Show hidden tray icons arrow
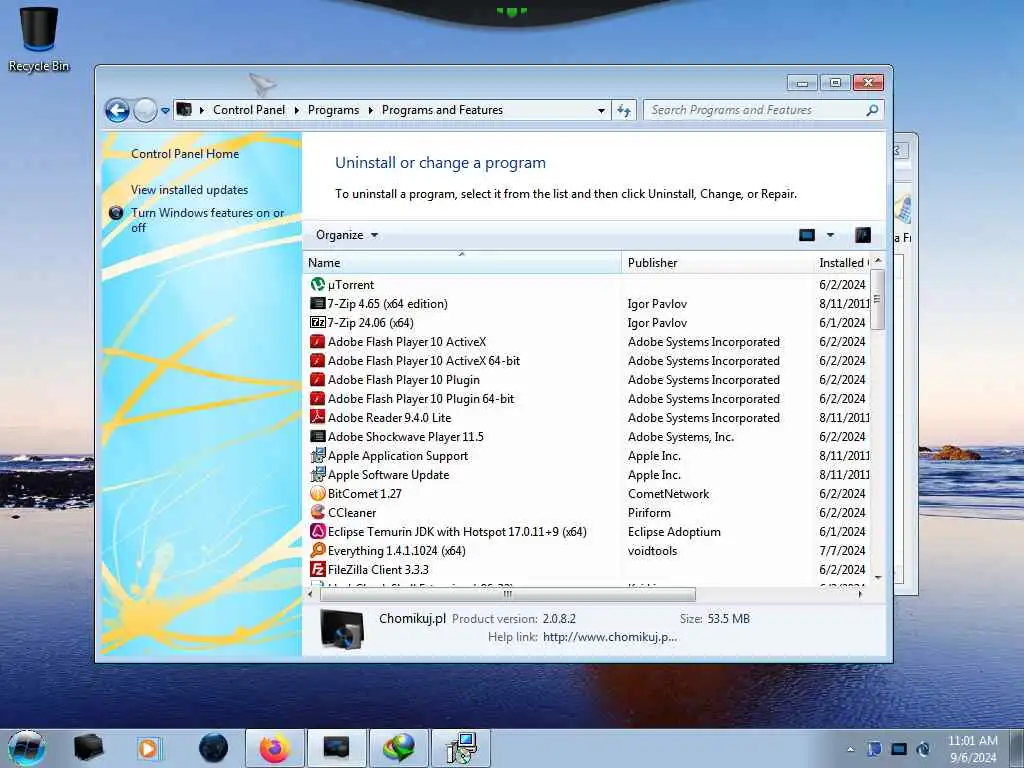 click(850, 750)
